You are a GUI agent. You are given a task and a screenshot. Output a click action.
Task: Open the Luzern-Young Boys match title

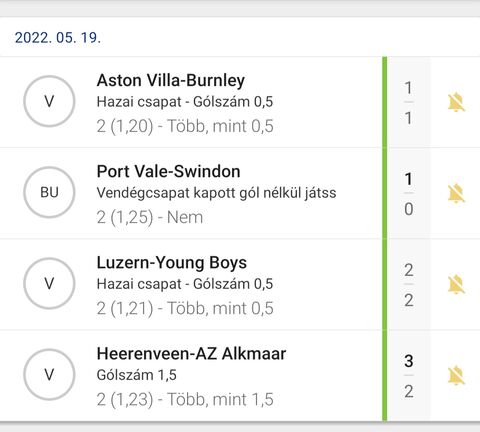point(172,263)
